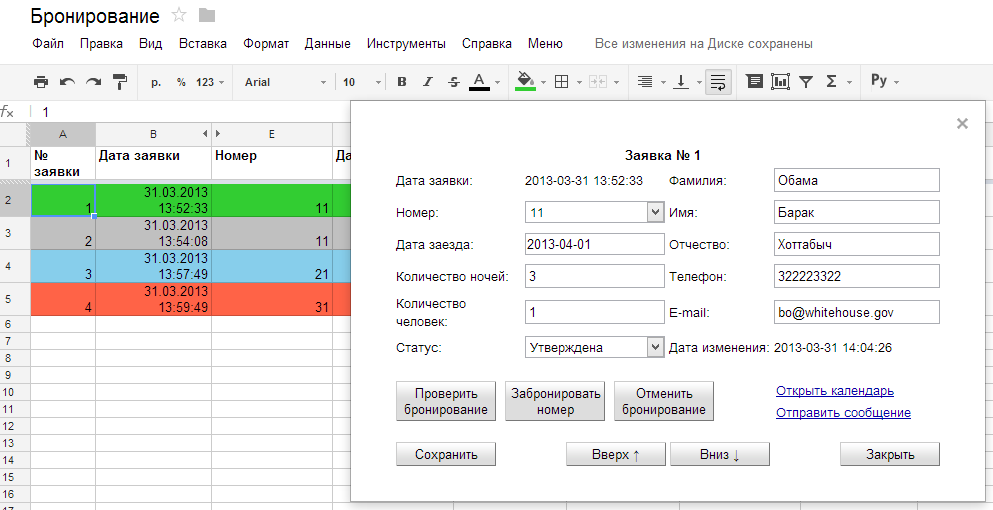Open the fill color picker
Screen dimensions: 993x510
527,82
